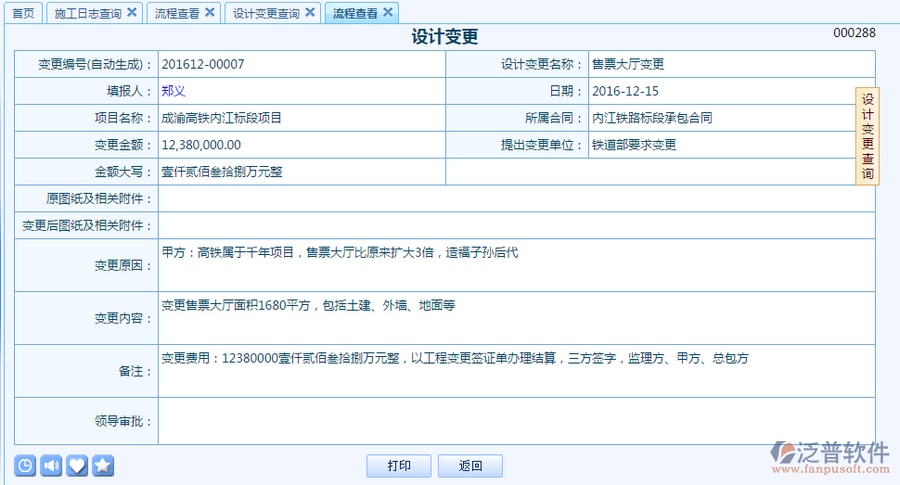
Task: Click the document number 000288
Action: coord(854,33)
